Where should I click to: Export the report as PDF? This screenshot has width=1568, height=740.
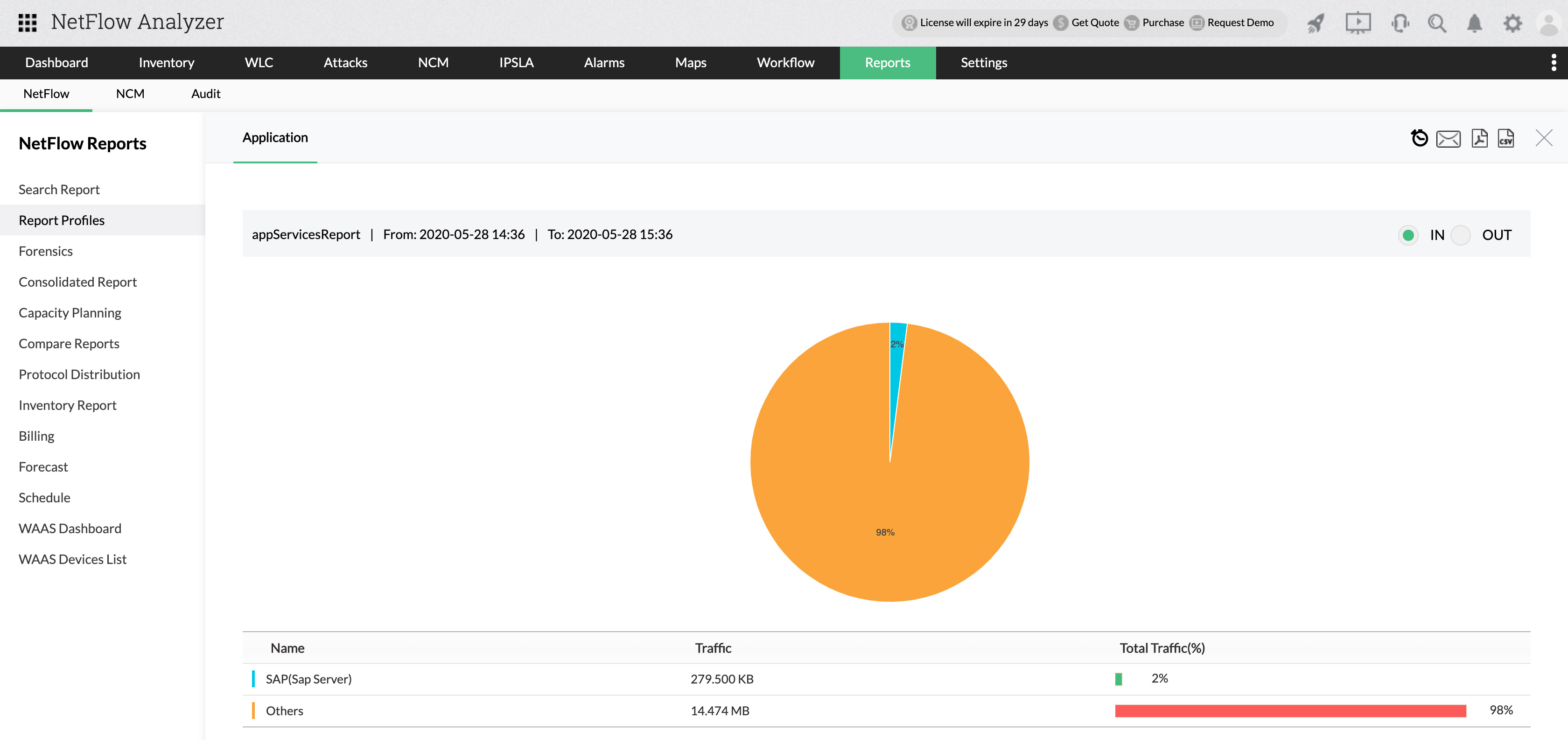(x=1480, y=138)
